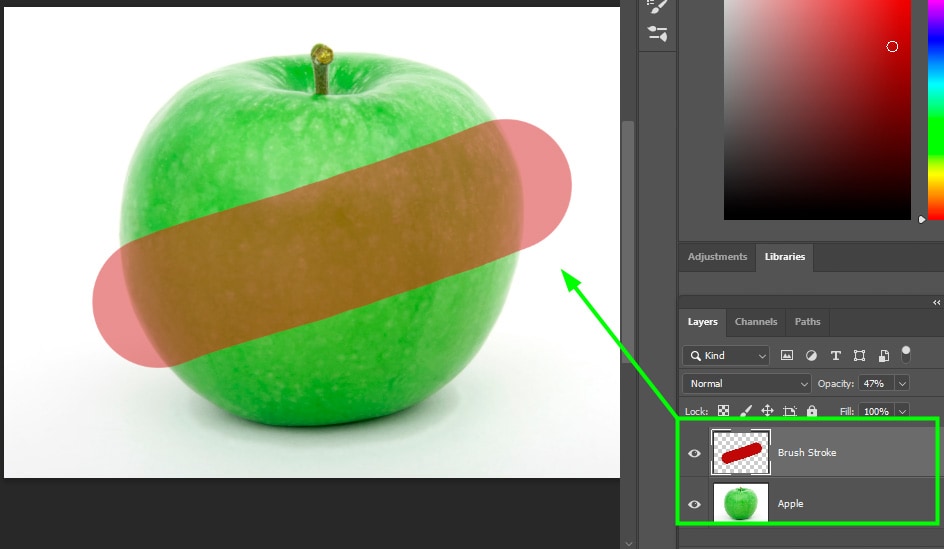Screen dimensions: 944x549
Task: Open the Adjustments tab
Action: click(717, 257)
